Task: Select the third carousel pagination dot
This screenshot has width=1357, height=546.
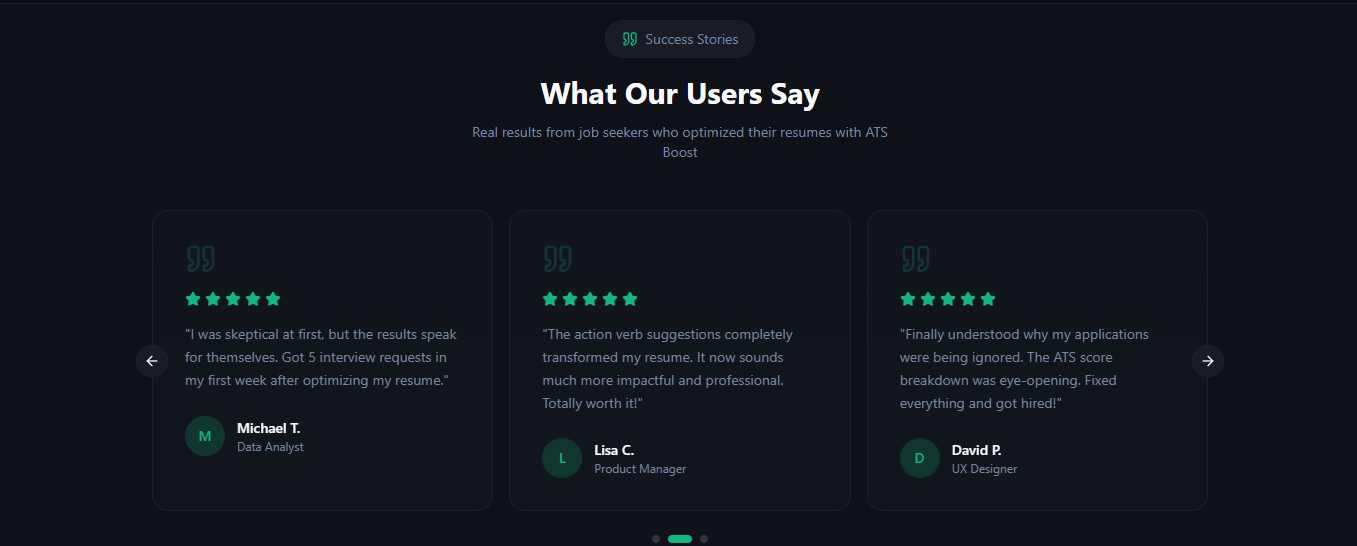Action: [x=704, y=539]
